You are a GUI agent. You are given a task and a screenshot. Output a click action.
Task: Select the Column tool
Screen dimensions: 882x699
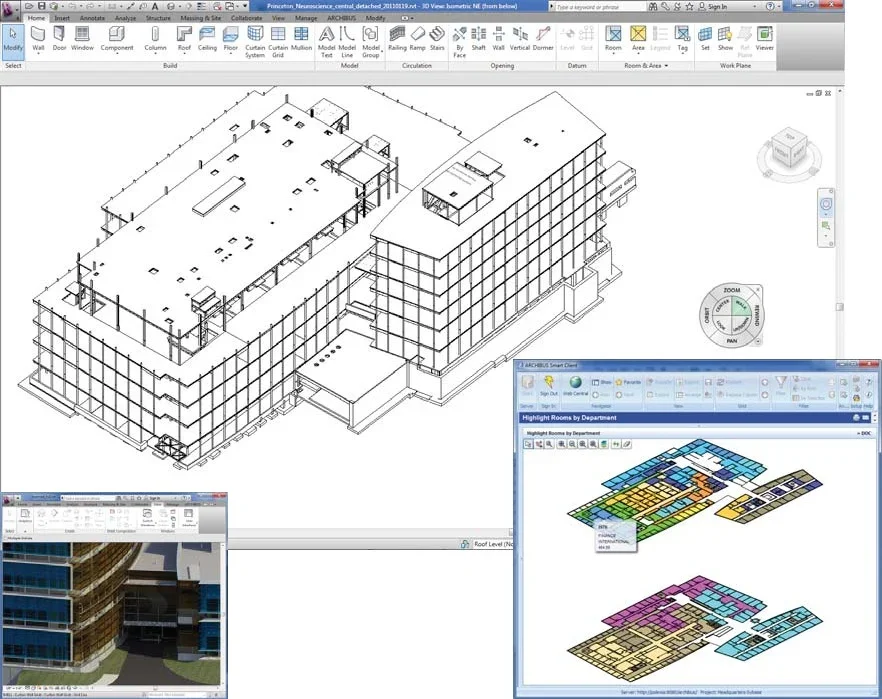click(155, 39)
